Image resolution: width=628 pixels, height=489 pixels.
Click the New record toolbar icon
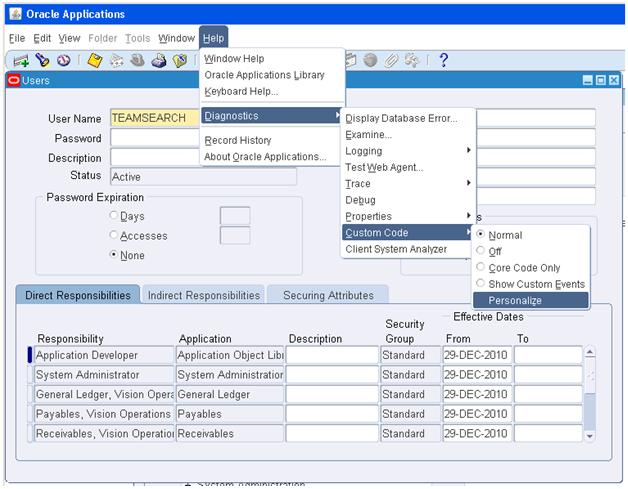(20, 60)
